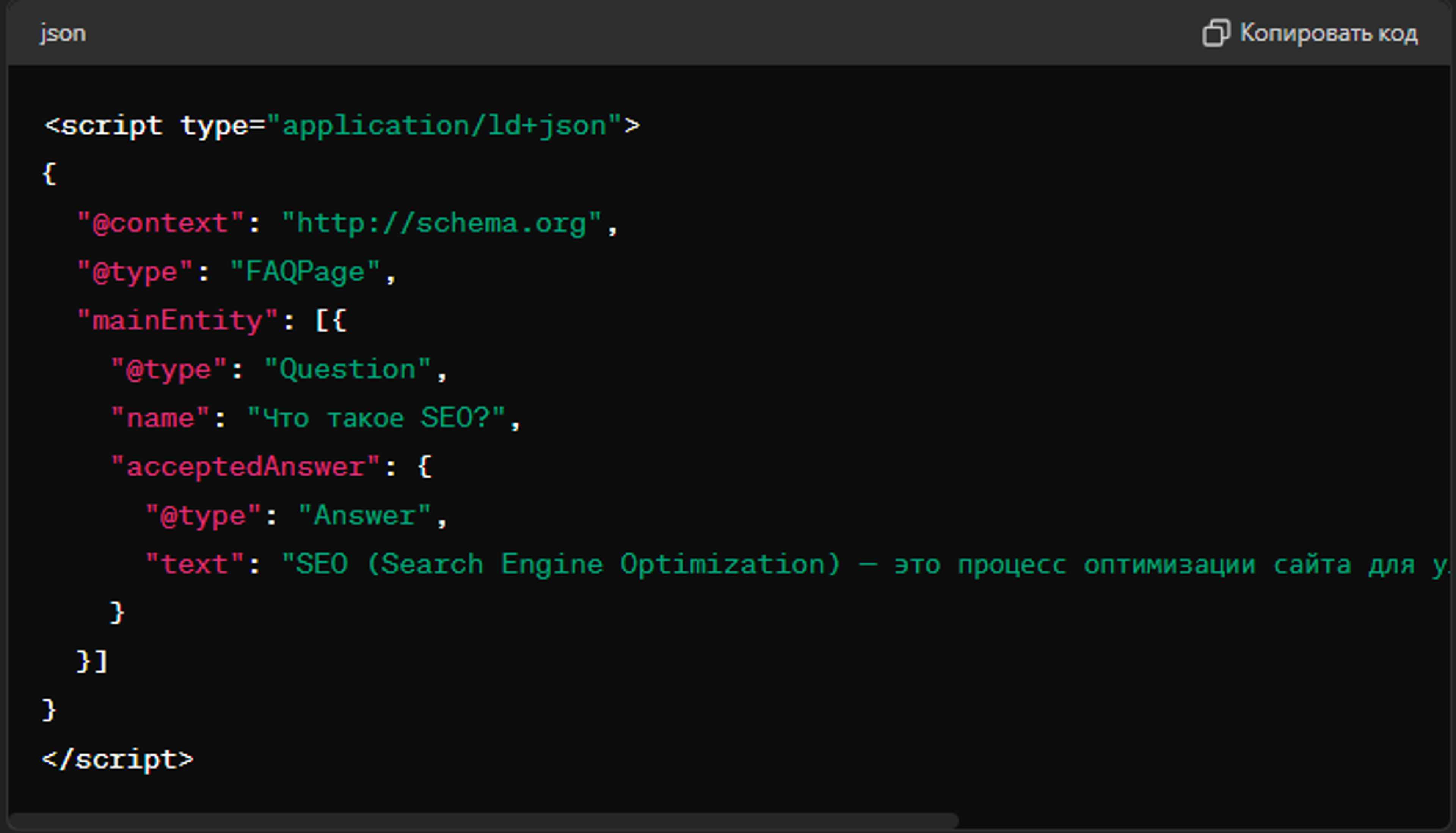Click the copy code icon
The height and width of the screenshot is (833, 1456).
tap(1216, 33)
